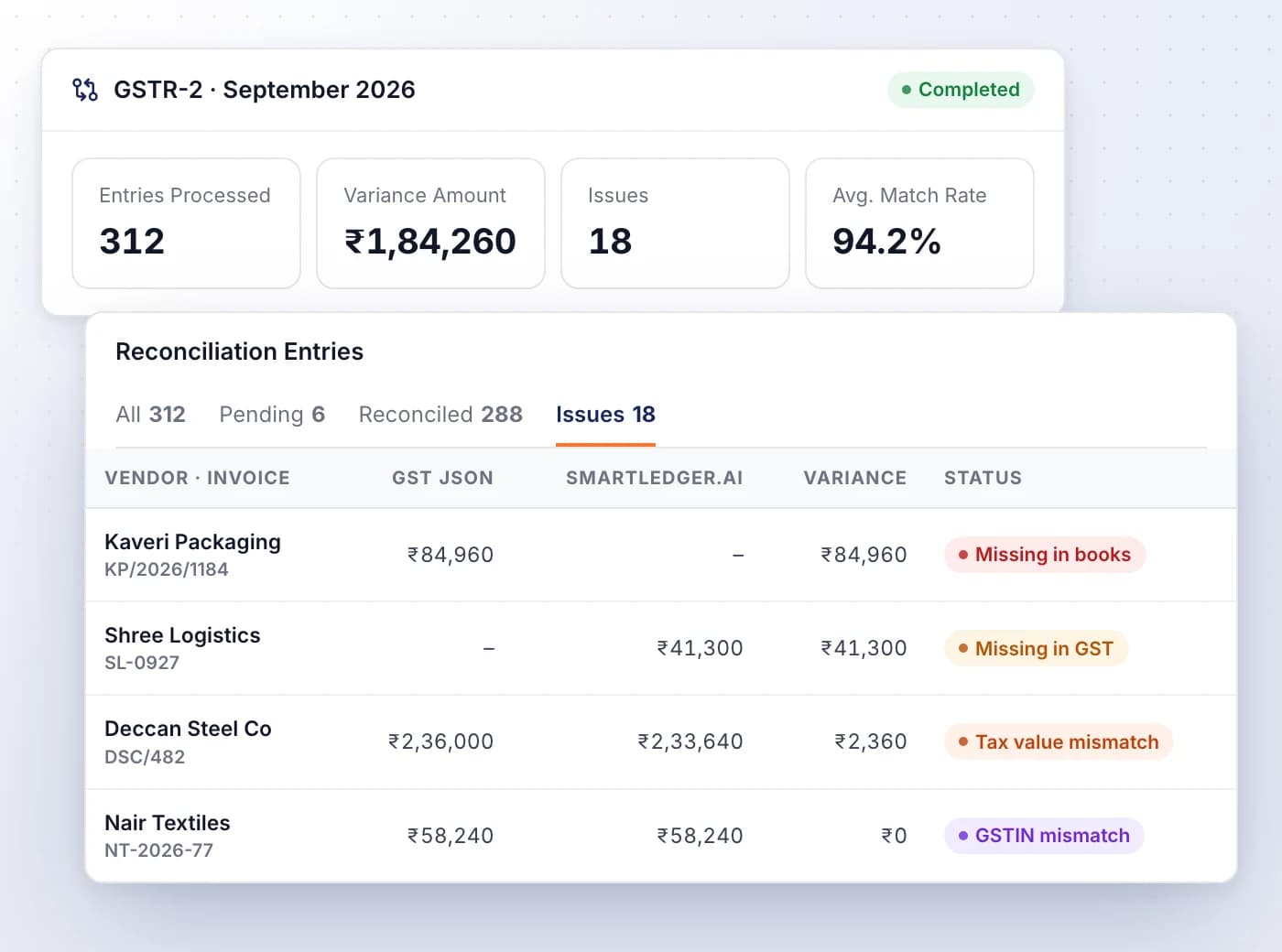Select the Shree Logistics vendor name

[182, 635]
